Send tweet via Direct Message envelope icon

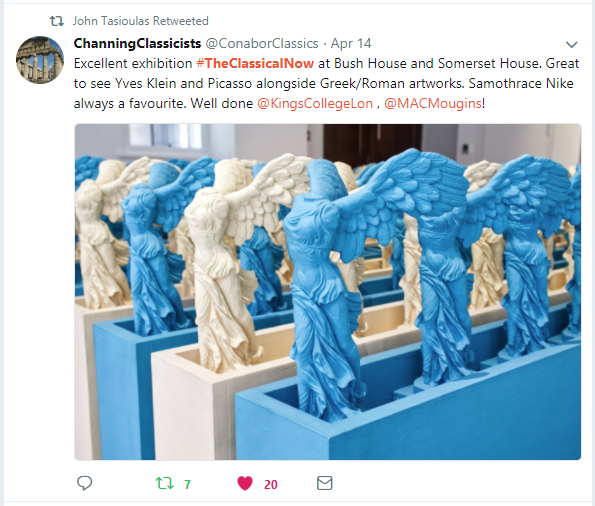324,483
